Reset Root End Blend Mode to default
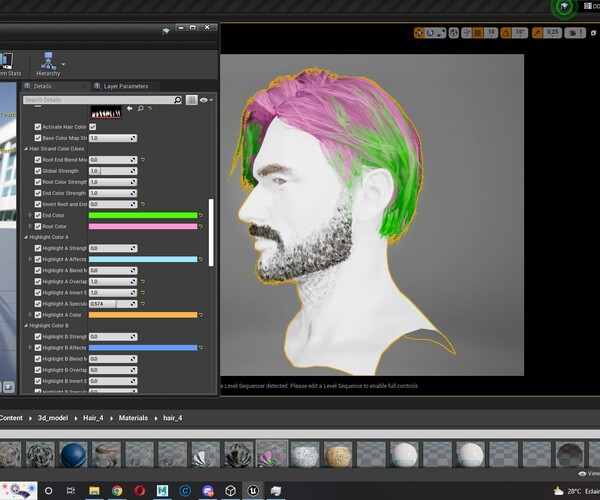600x500 pixels. tap(143, 160)
